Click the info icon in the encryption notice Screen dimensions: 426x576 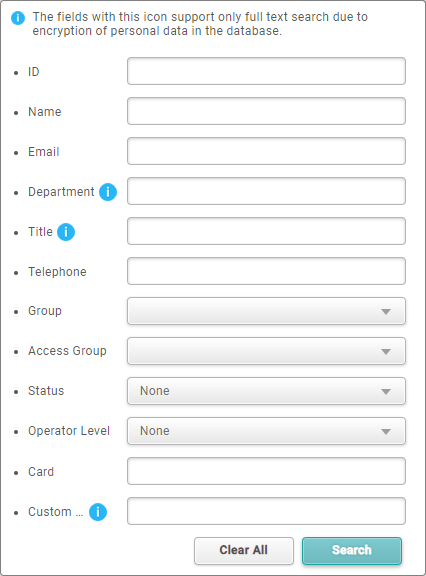click(x=18, y=18)
